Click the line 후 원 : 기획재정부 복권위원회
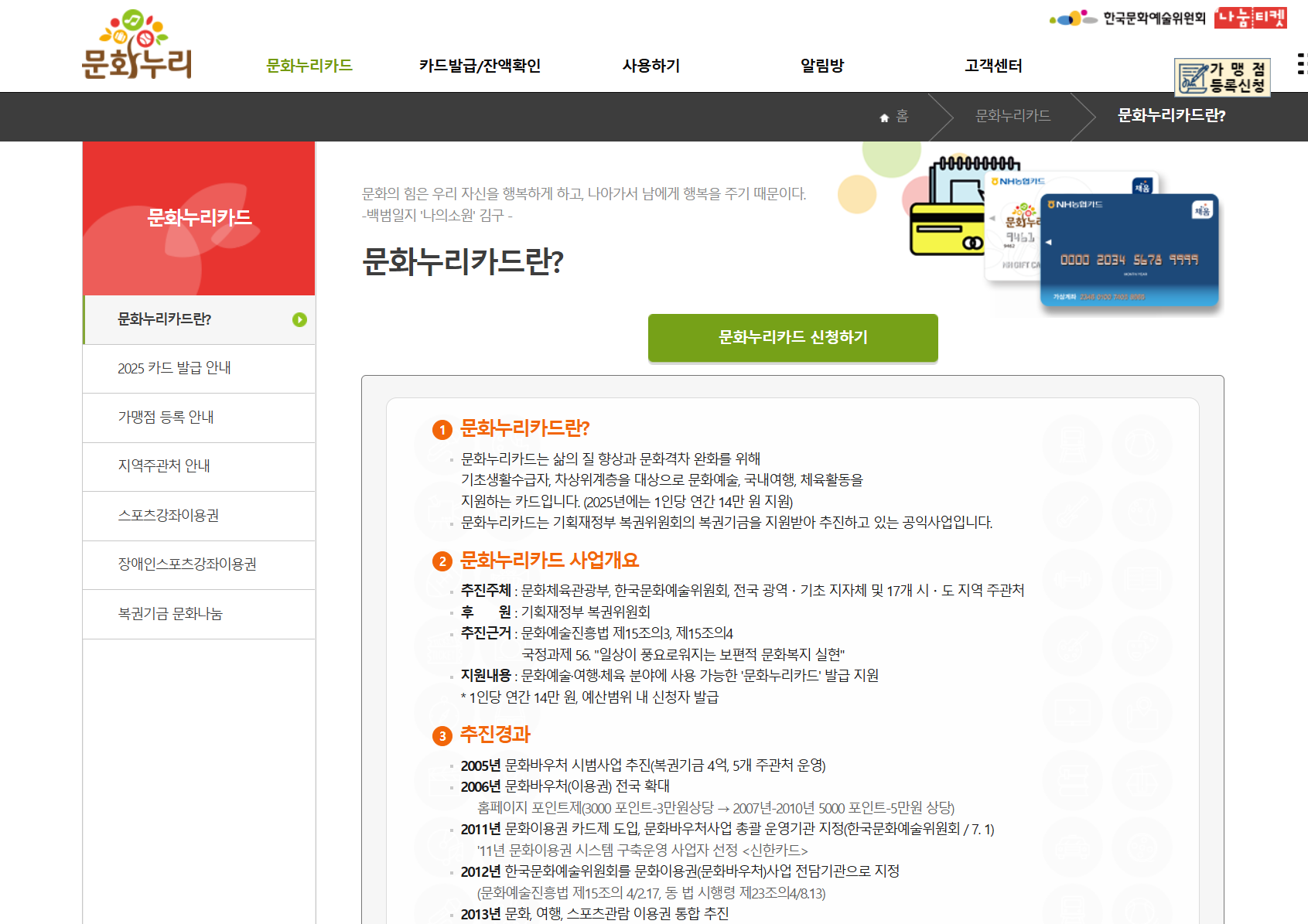The width and height of the screenshot is (1308, 924). (555, 612)
